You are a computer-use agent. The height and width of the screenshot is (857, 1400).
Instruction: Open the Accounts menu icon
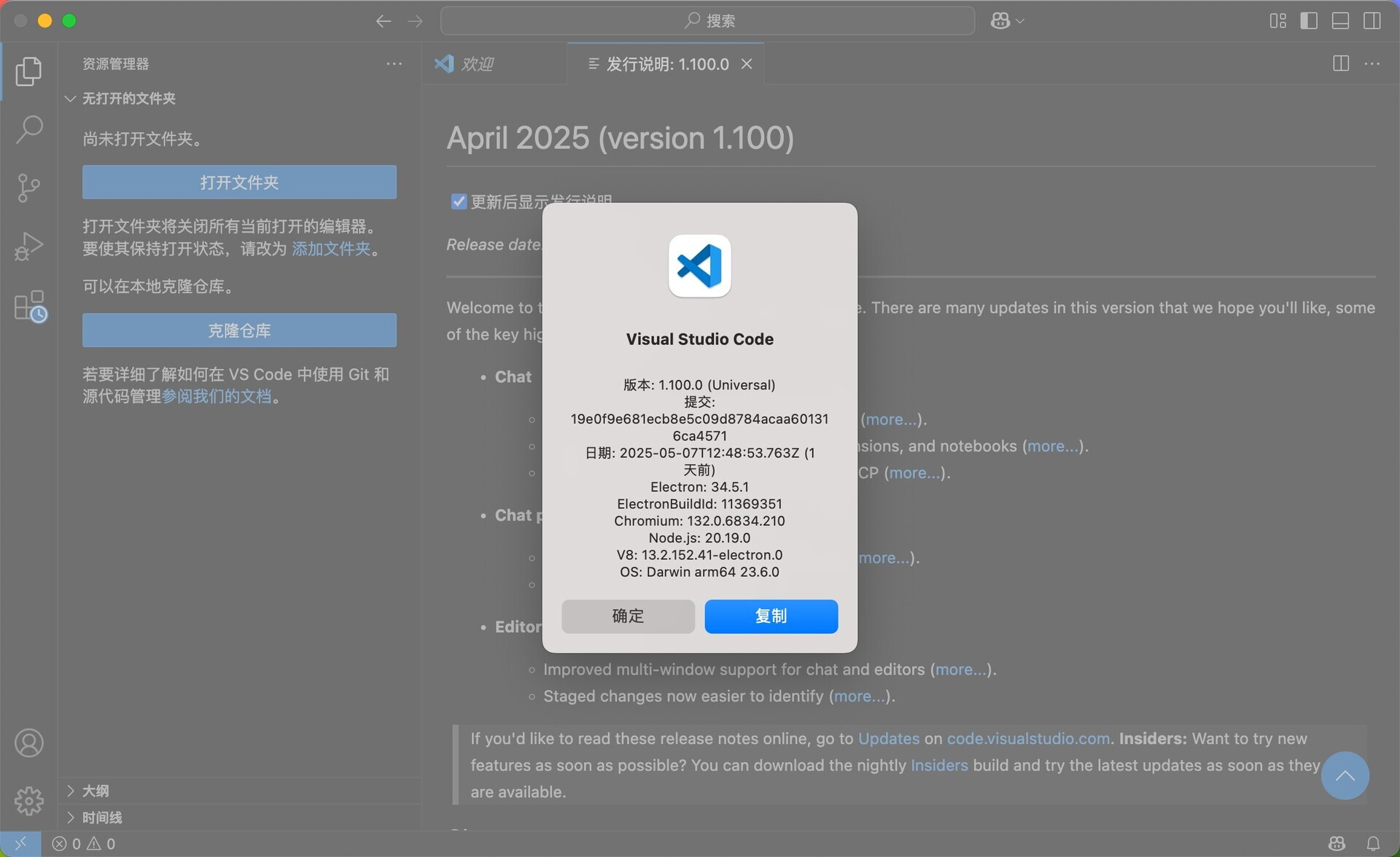point(28,742)
